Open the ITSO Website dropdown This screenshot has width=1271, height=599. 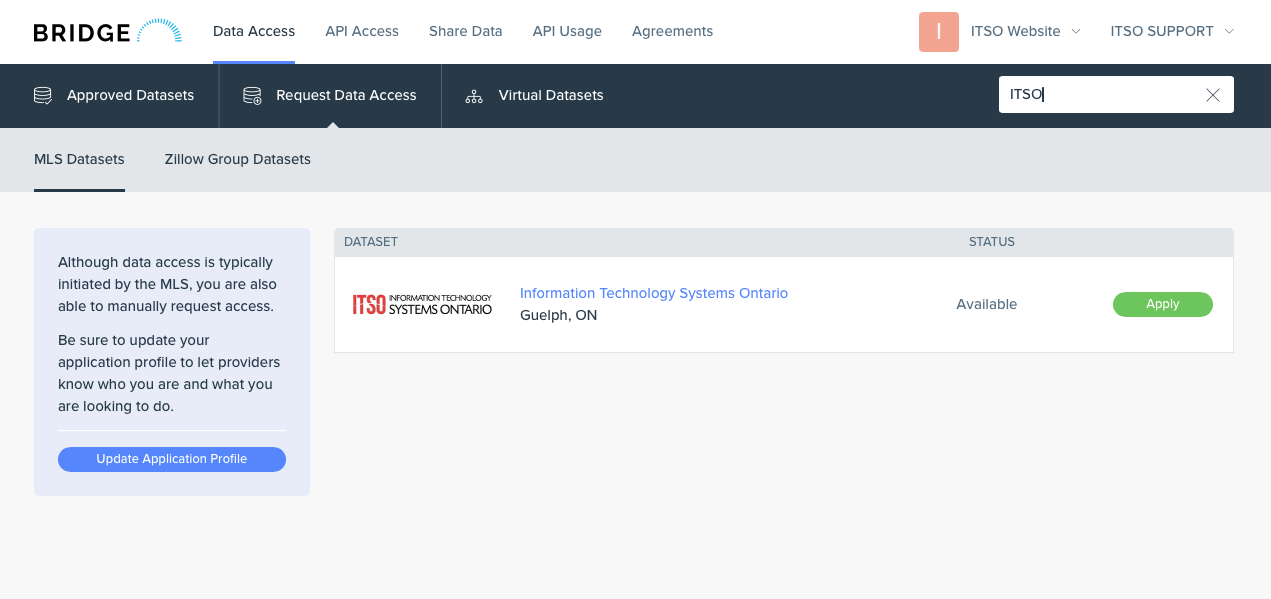point(1016,31)
